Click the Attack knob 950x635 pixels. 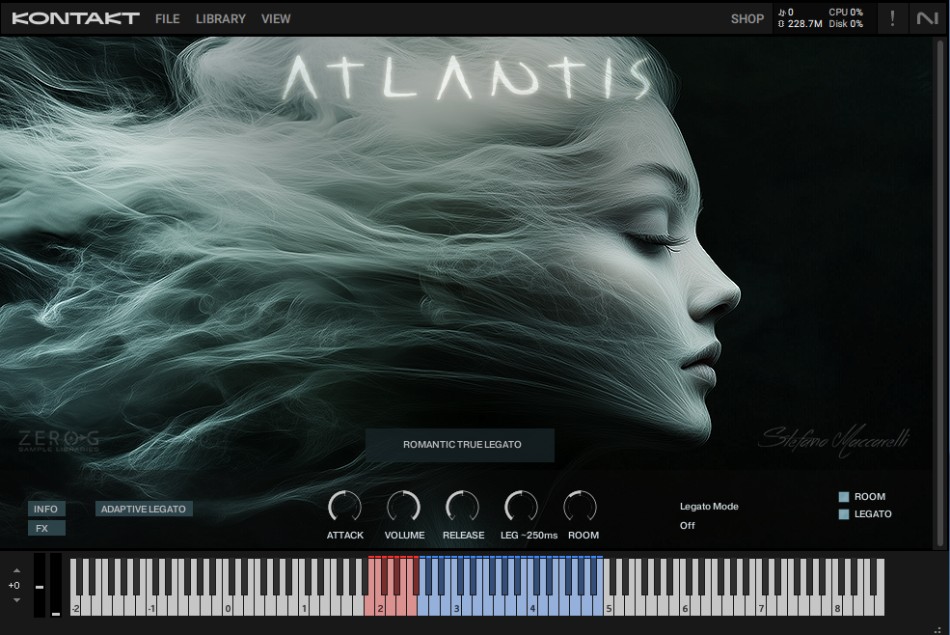coord(345,507)
